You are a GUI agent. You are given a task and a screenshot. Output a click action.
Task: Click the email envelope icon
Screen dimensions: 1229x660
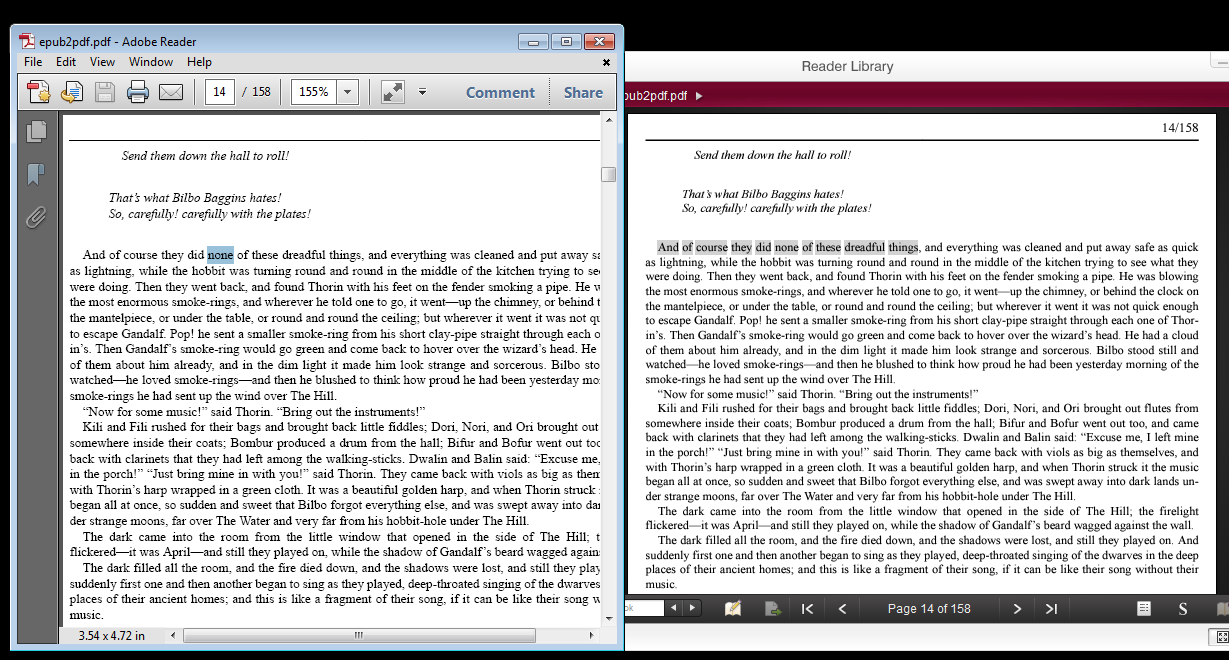point(171,92)
